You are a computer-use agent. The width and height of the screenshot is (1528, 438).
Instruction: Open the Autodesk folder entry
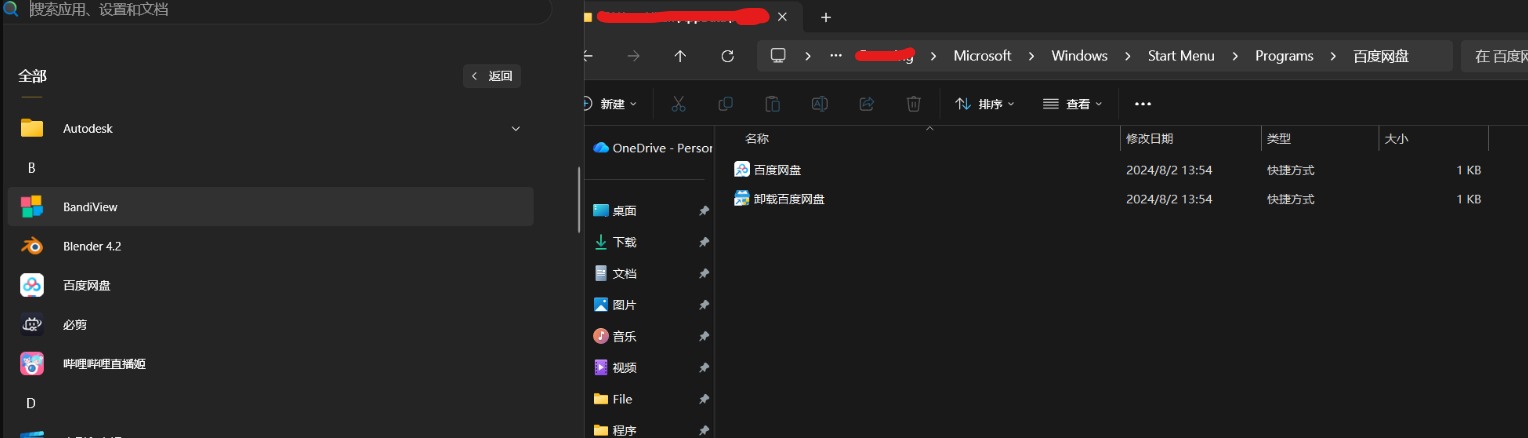click(271, 129)
